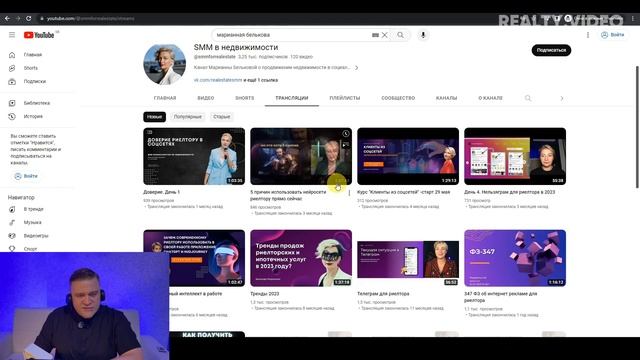Open the Telegram for realtors stream thumbnail

408,260
